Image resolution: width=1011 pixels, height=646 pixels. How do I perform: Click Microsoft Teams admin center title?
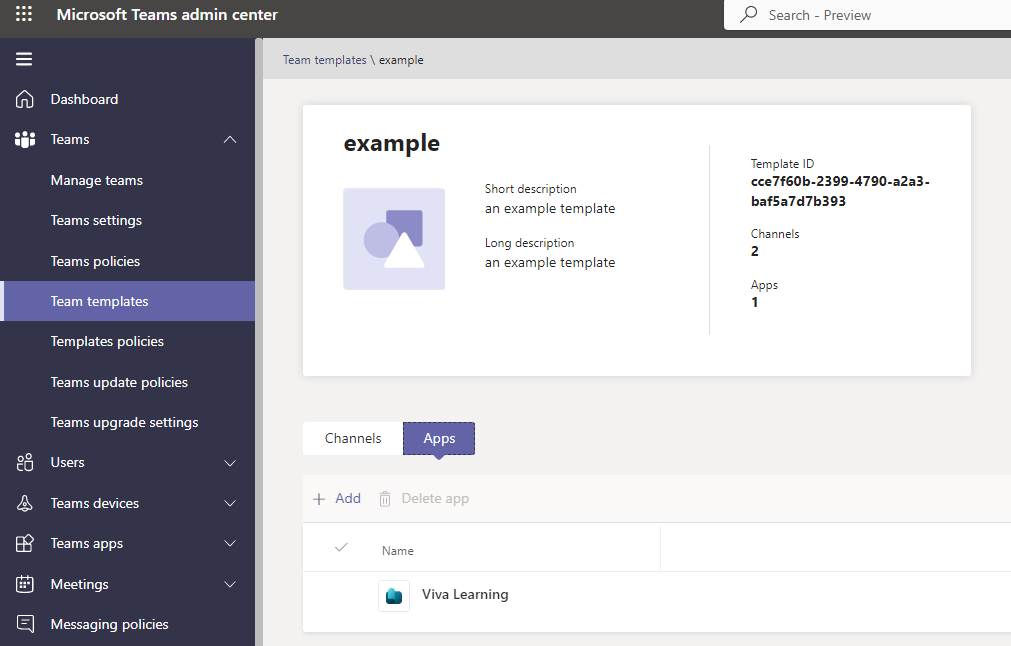click(x=167, y=14)
